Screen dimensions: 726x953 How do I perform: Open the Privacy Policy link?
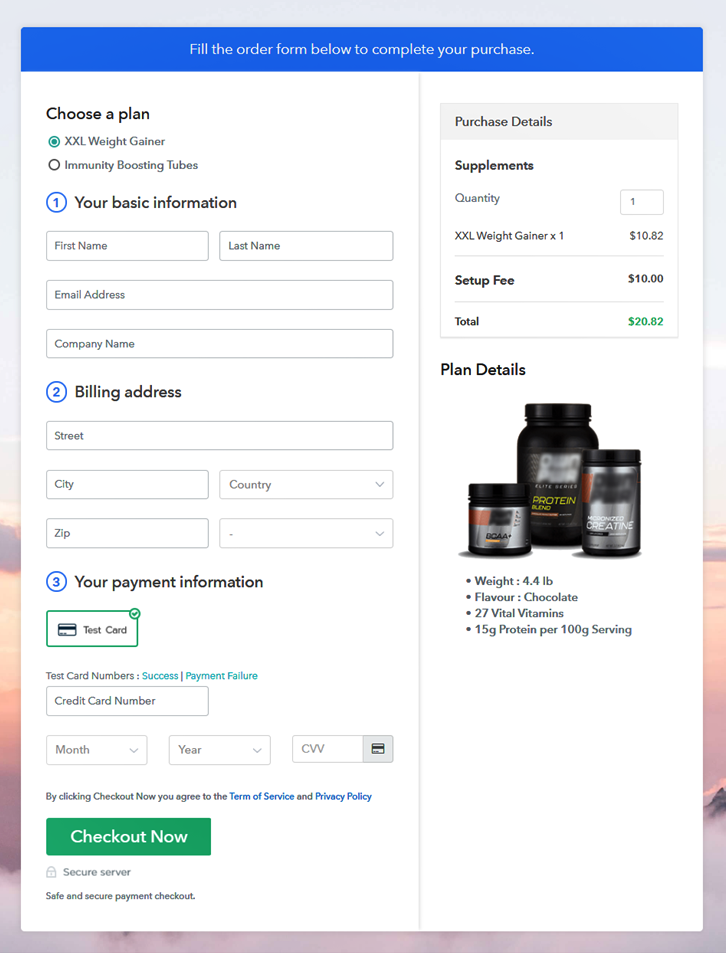(x=343, y=797)
